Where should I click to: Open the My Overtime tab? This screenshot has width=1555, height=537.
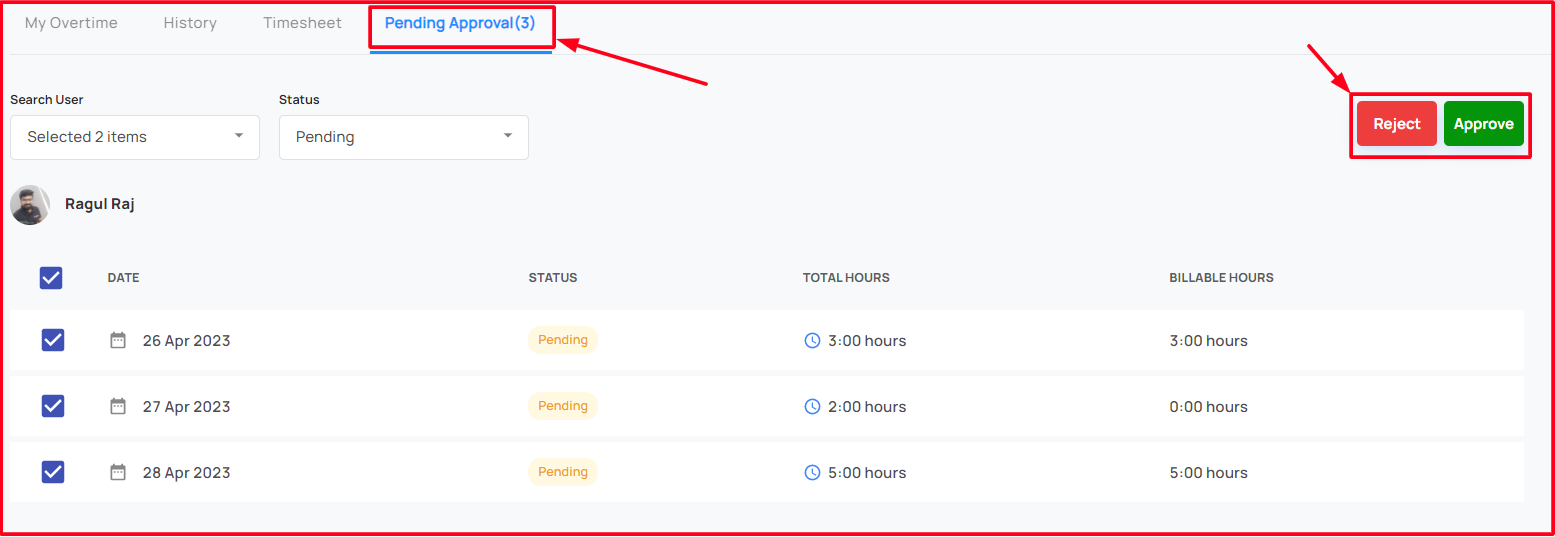71,23
